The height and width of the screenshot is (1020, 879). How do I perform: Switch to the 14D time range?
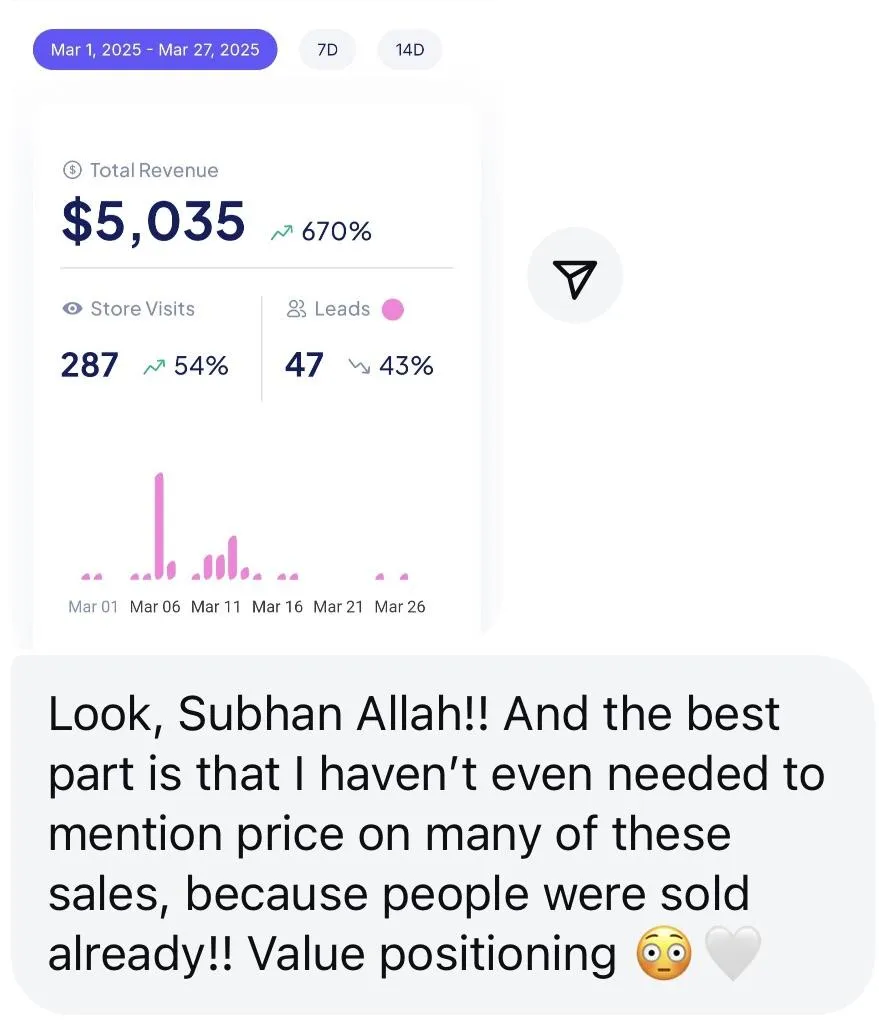point(410,49)
